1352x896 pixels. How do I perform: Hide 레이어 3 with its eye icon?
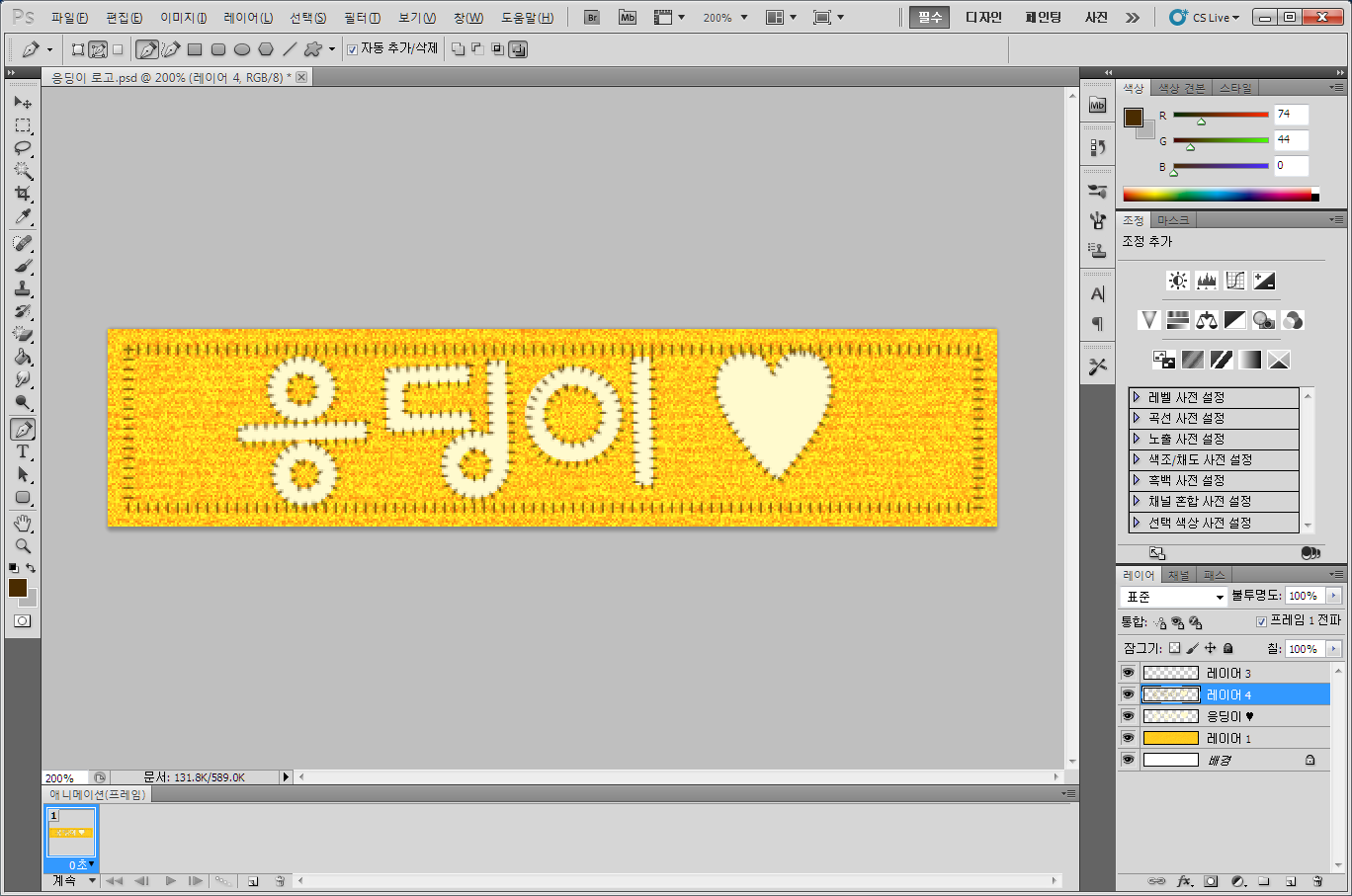(x=1128, y=673)
